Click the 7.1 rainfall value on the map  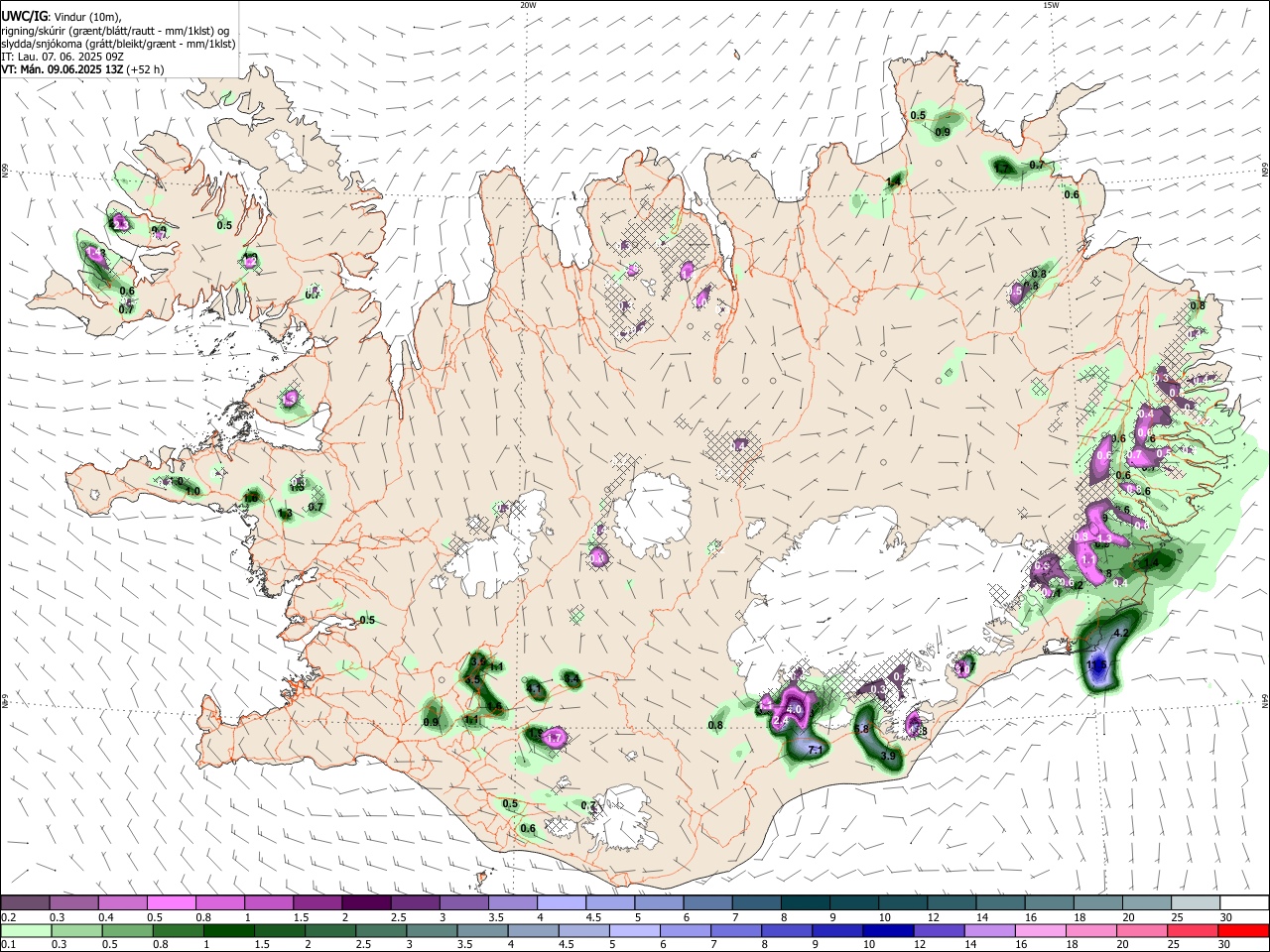(816, 750)
